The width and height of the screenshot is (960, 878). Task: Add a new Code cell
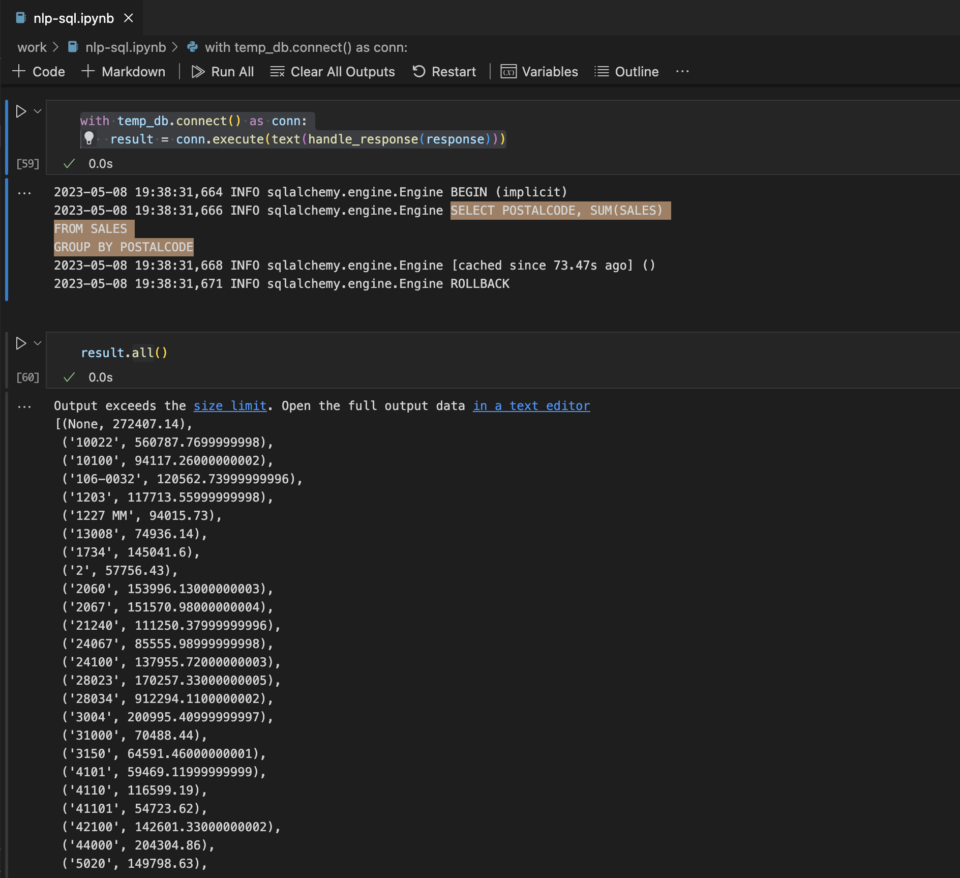[39, 72]
